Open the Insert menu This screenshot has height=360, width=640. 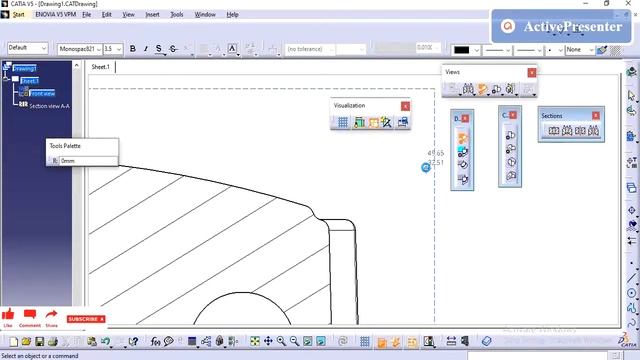click(152, 14)
